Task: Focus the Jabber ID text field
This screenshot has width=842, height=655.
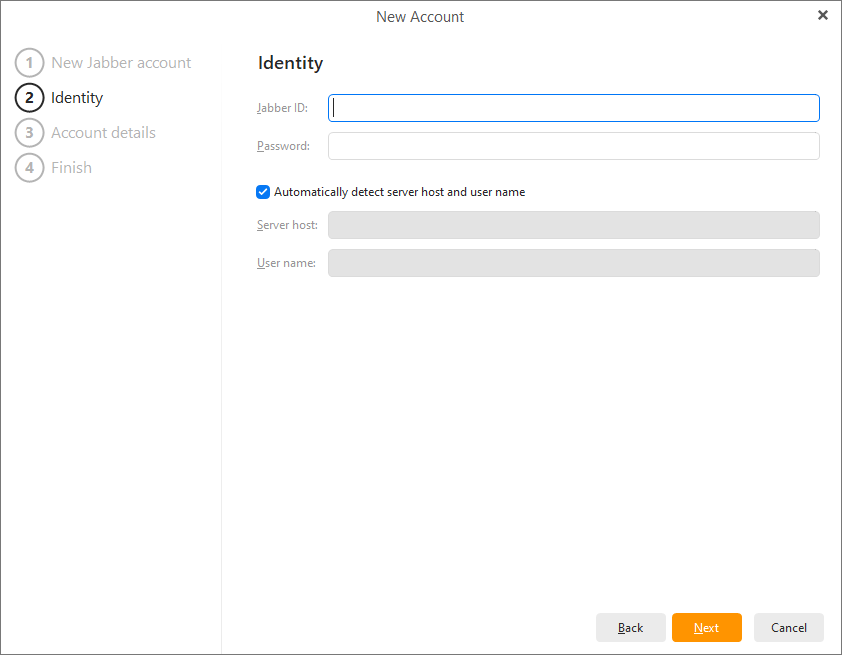Action: [x=573, y=108]
